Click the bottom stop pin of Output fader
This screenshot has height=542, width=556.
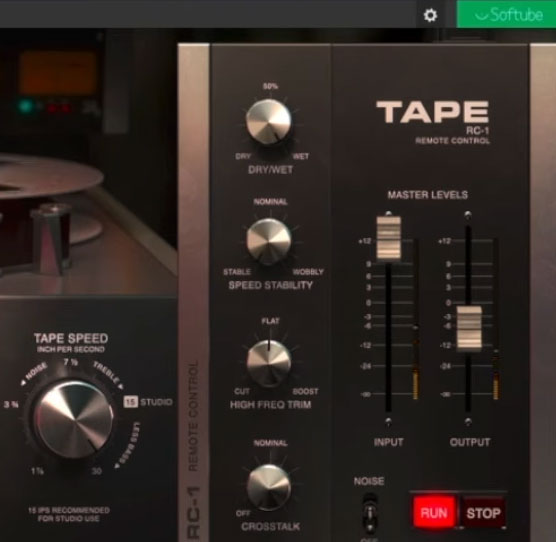[468, 421]
